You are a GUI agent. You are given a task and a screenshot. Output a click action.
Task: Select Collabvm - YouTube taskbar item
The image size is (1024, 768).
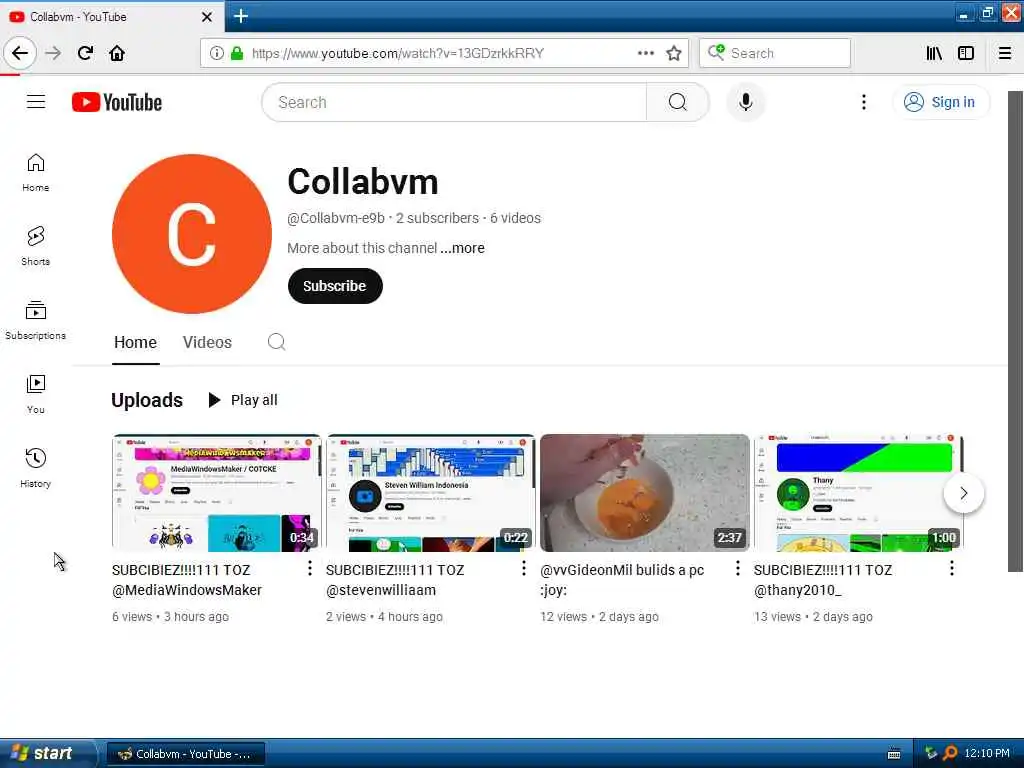click(185, 754)
